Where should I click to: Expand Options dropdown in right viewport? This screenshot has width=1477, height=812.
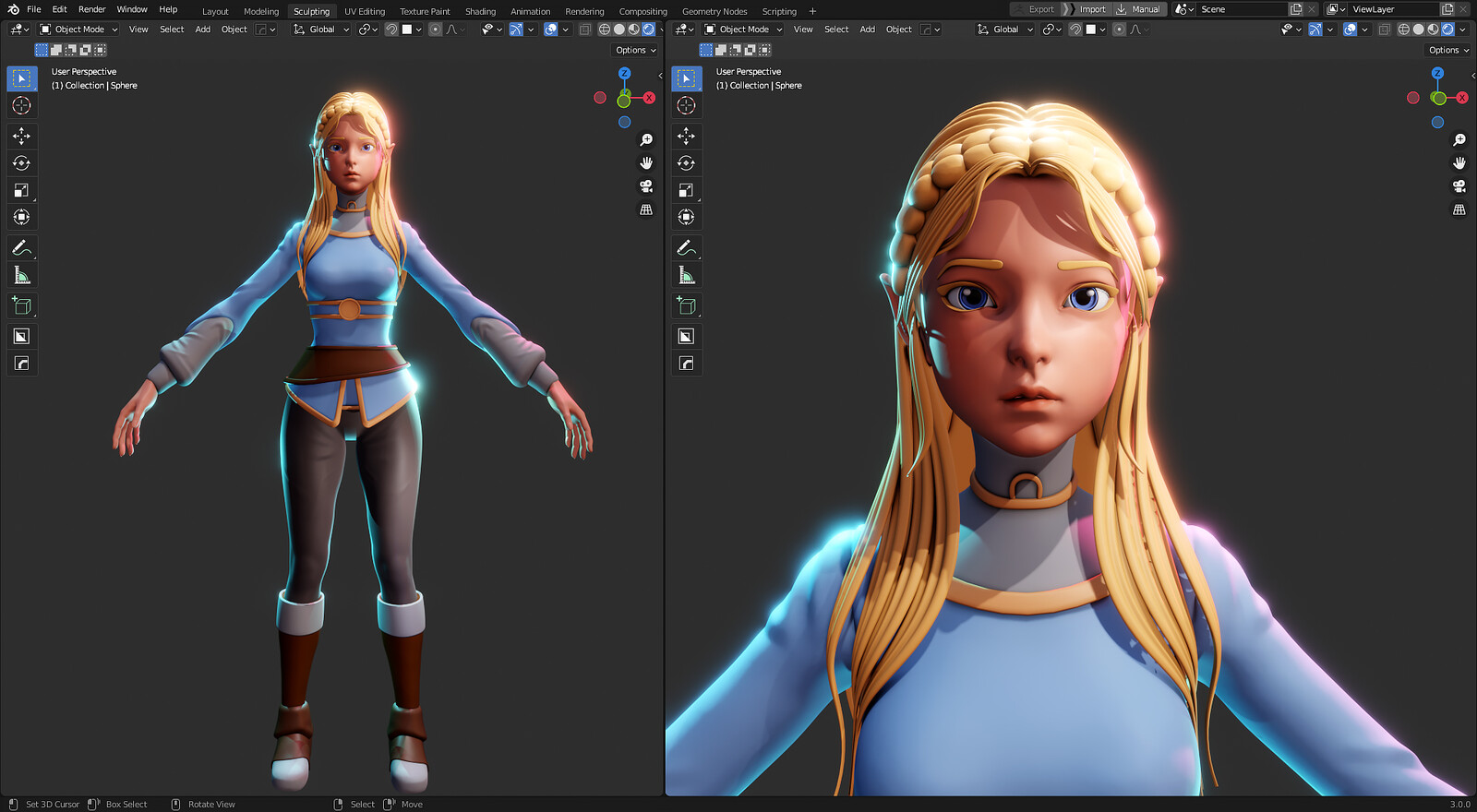pos(1449,50)
